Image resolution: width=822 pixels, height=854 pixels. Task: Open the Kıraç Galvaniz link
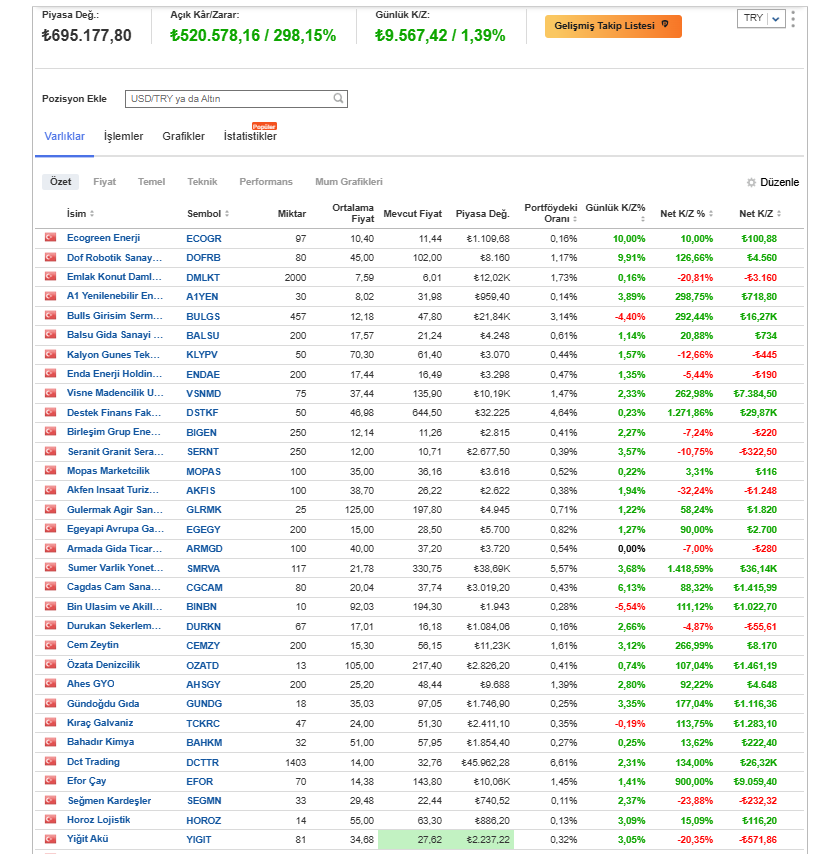tap(100, 723)
